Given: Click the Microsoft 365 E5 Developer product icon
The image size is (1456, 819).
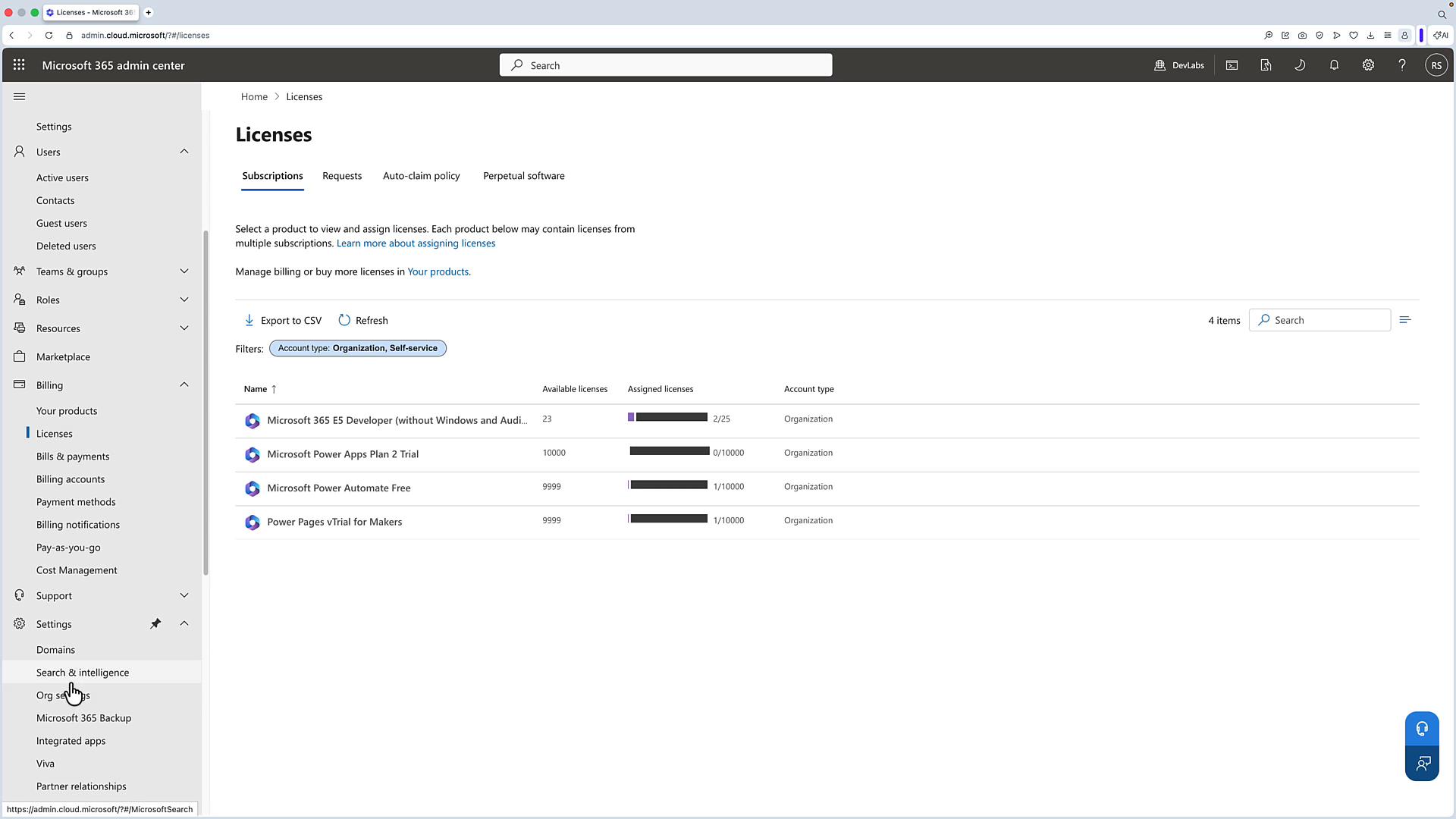Looking at the screenshot, I should (x=253, y=421).
